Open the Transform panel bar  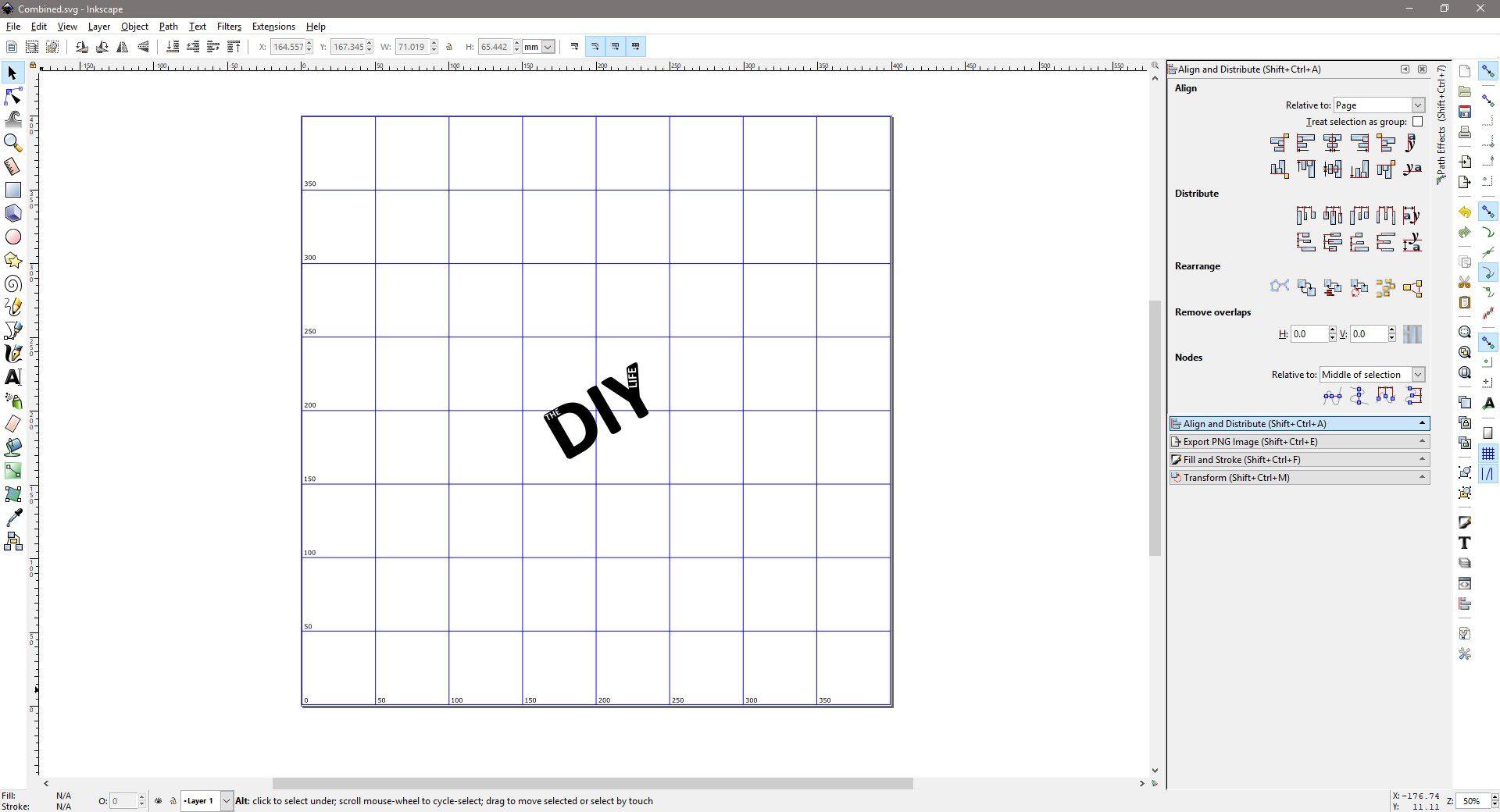1298,478
